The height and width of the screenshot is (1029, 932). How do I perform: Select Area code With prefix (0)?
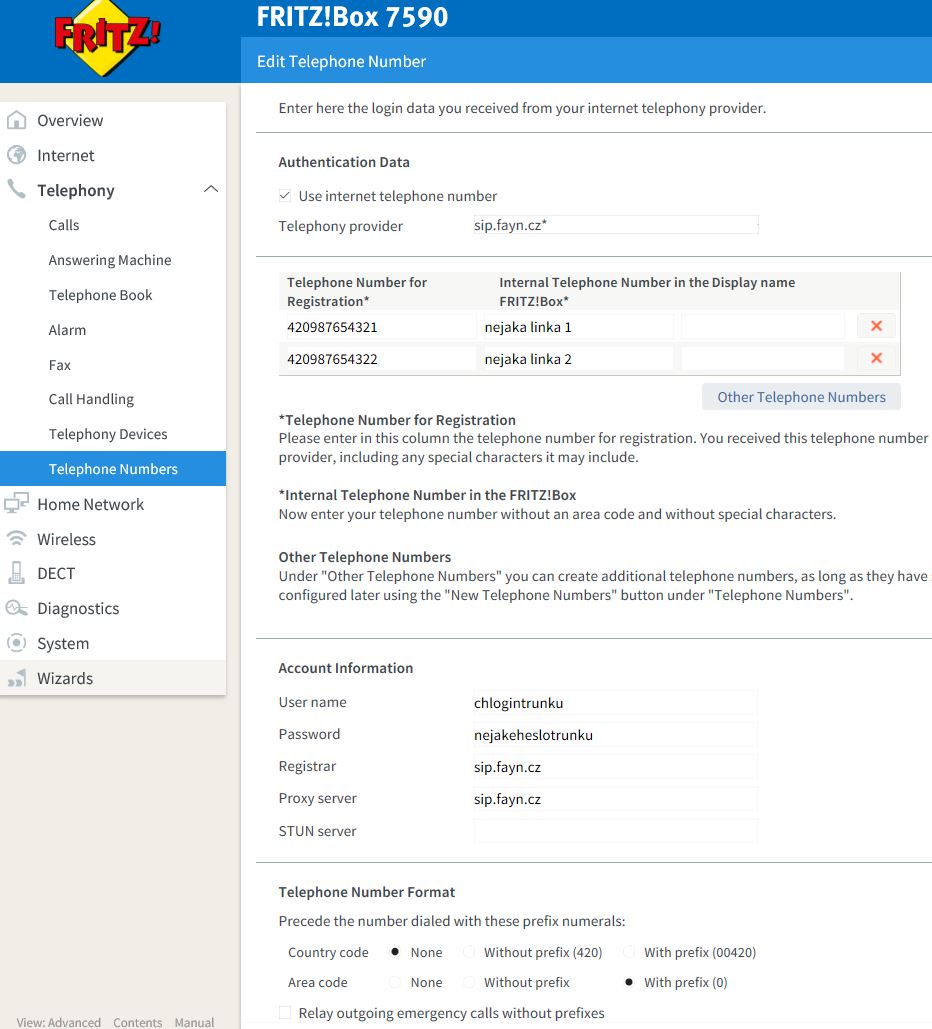click(629, 982)
